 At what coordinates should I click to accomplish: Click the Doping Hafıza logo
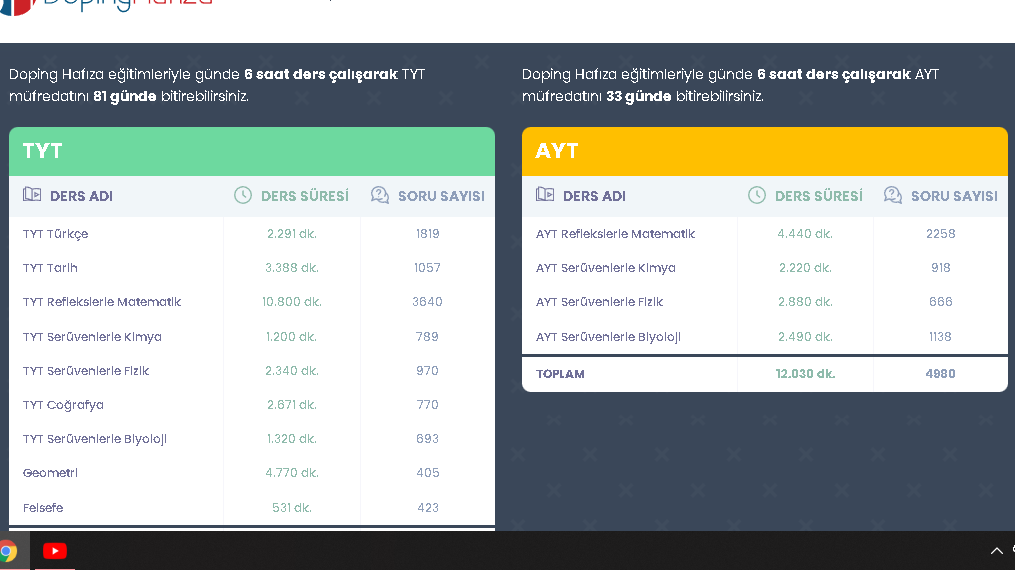pyautogui.click(x=107, y=5)
